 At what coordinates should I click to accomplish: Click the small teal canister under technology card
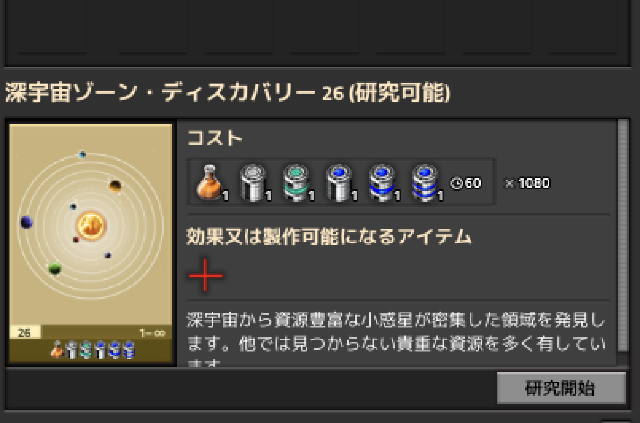coord(86,350)
